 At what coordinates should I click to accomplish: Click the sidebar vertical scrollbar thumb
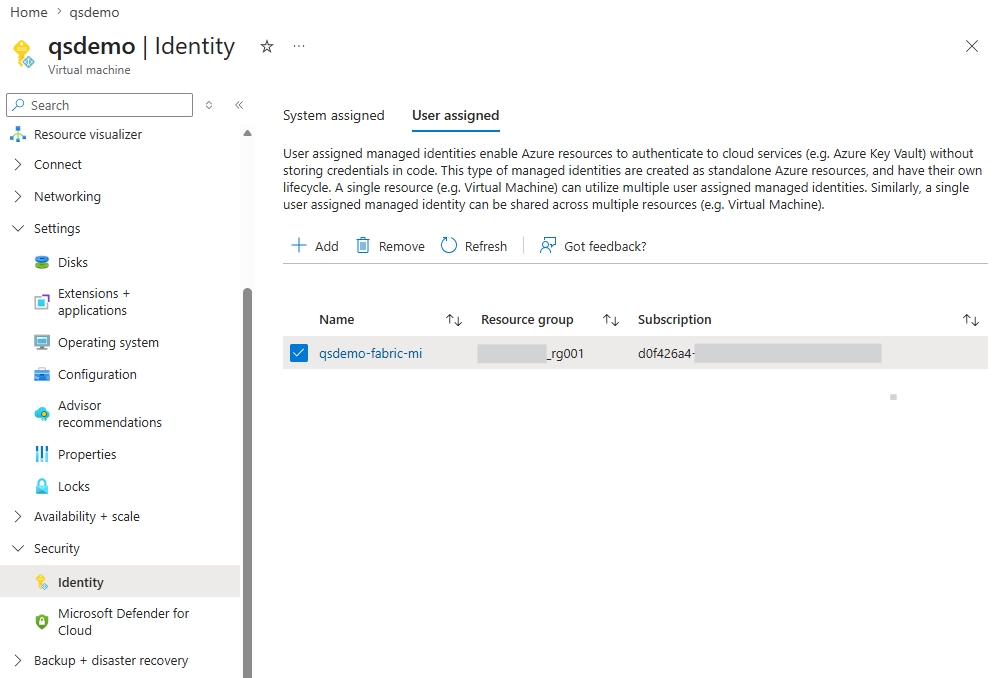[x=247, y=482]
